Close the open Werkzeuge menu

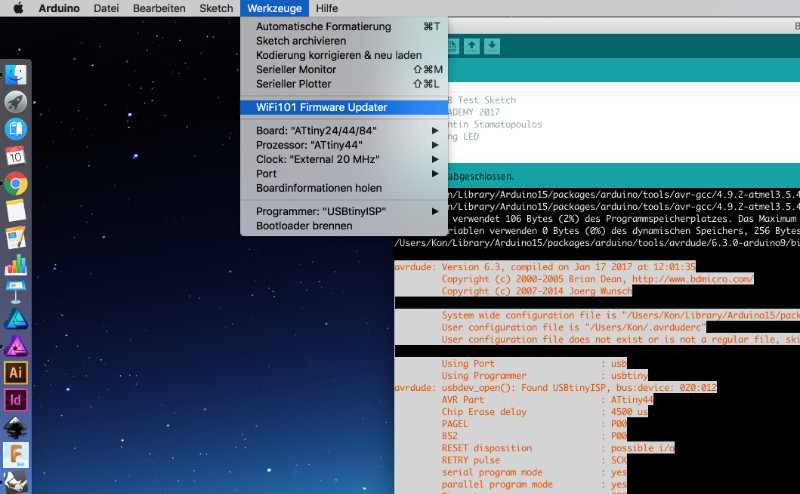(x=274, y=8)
